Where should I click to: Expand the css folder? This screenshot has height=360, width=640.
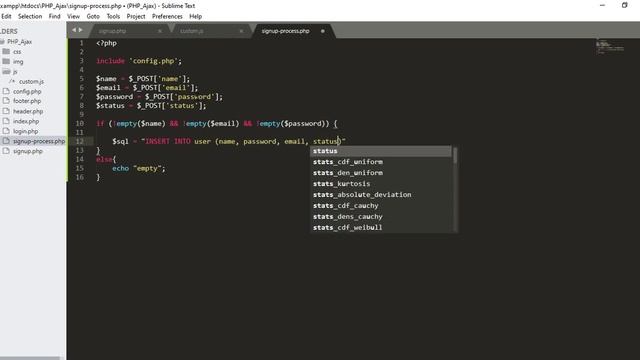point(17,52)
